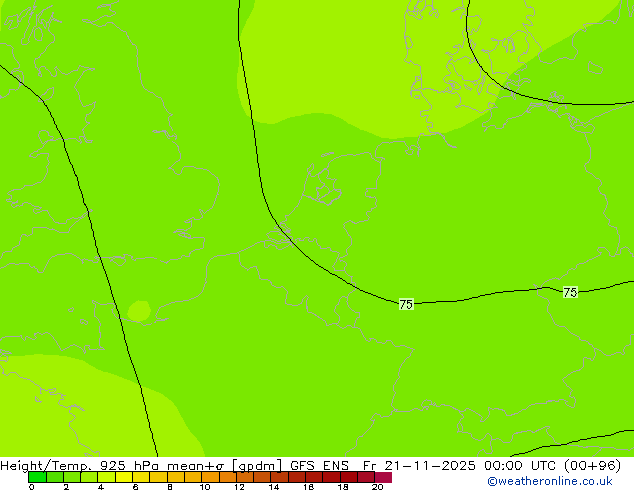This screenshot has width=634, height=490.
Task: Click the 'Height/Temp.' title text
Action: 47,465
